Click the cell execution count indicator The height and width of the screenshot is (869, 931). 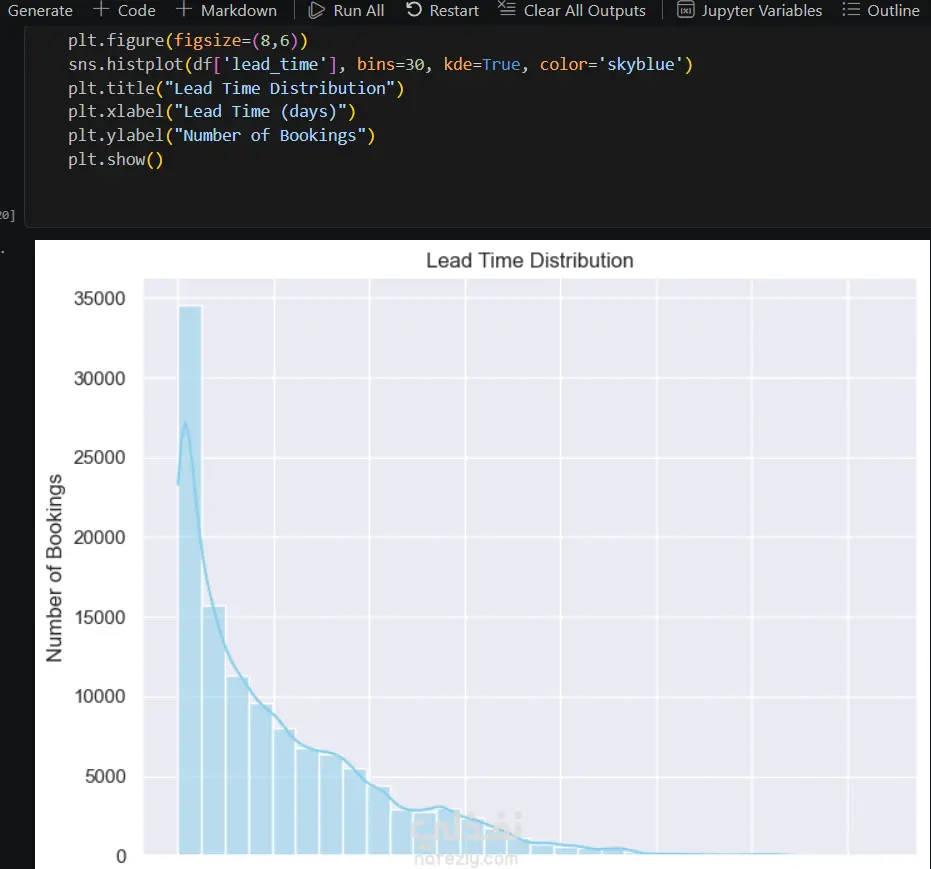coord(8,215)
